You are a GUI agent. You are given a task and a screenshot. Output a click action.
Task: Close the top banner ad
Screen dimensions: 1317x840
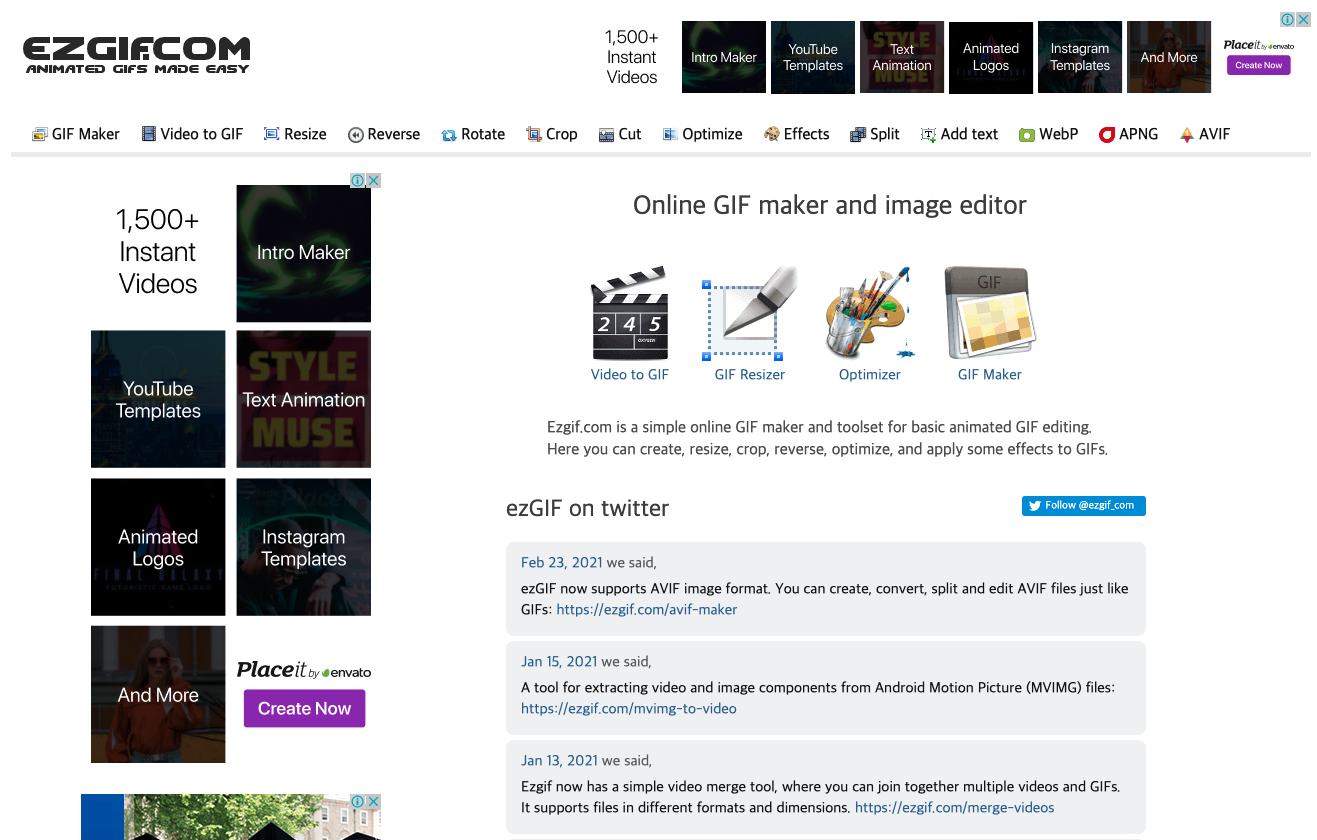(x=1303, y=19)
